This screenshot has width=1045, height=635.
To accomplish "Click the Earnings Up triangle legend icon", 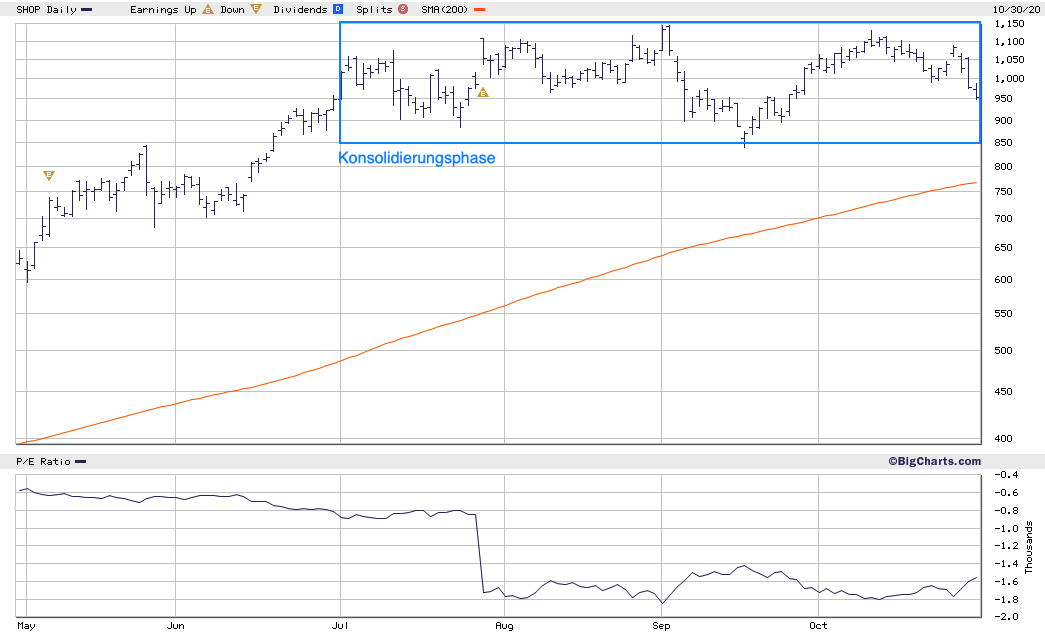I will point(208,9).
